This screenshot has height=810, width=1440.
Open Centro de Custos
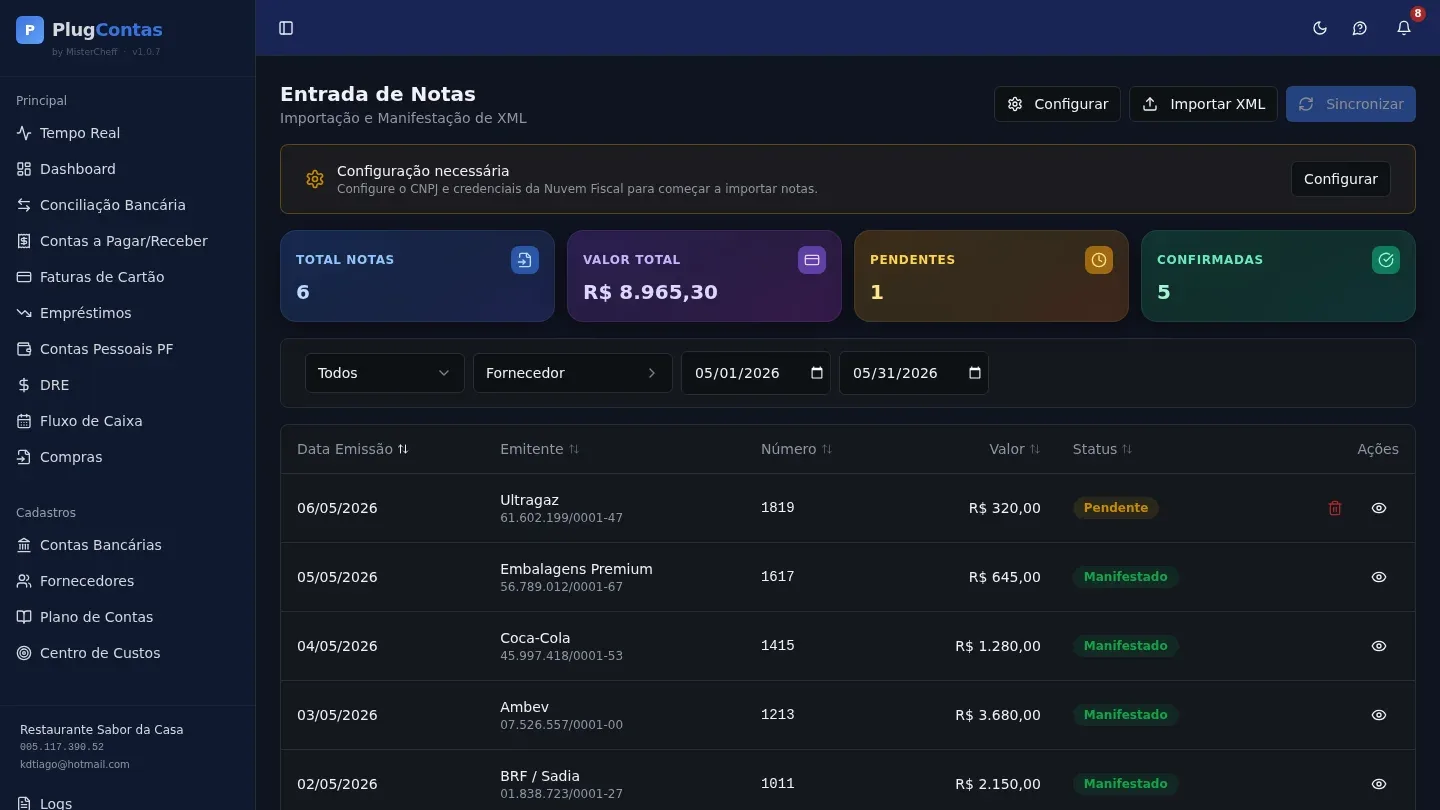[x=127, y=653]
